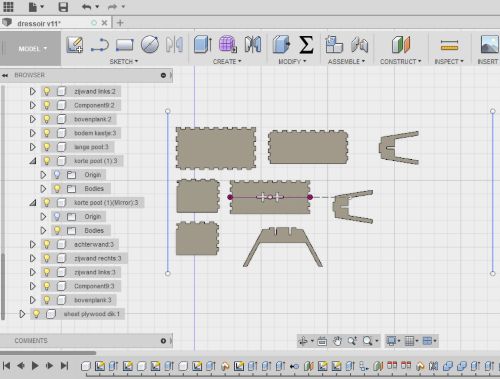The height and width of the screenshot is (379, 500).
Task: Jump timeline to the beginning
Action: point(6,366)
